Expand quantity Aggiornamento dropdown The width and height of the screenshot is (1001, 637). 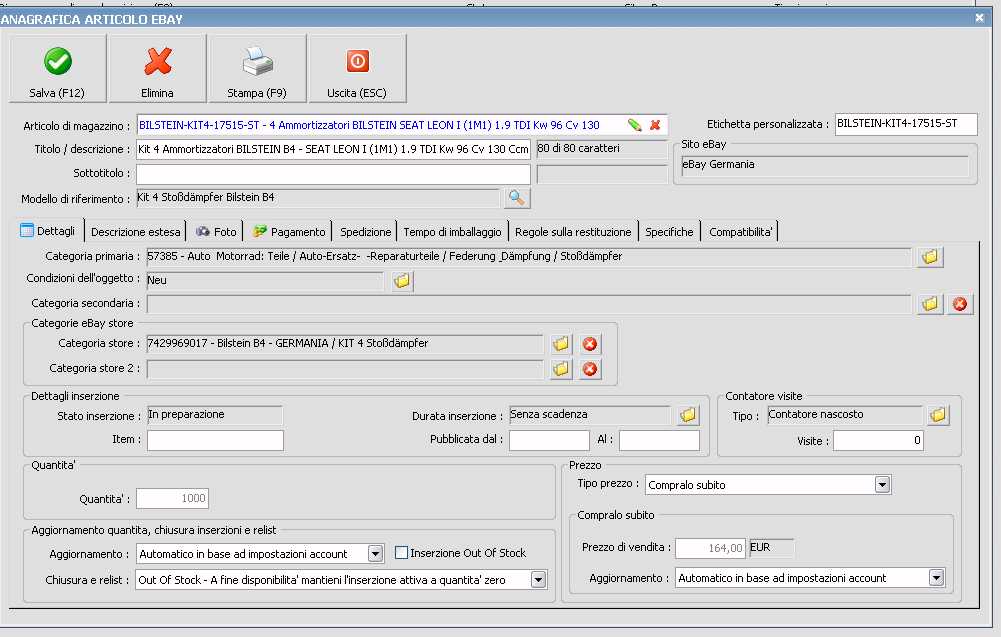click(375, 554)
